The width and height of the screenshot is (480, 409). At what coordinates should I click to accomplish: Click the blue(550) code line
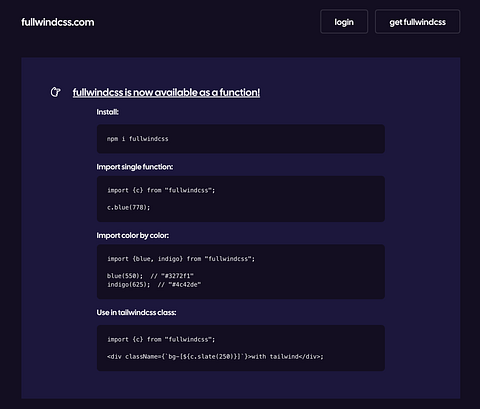click(125, 276)
